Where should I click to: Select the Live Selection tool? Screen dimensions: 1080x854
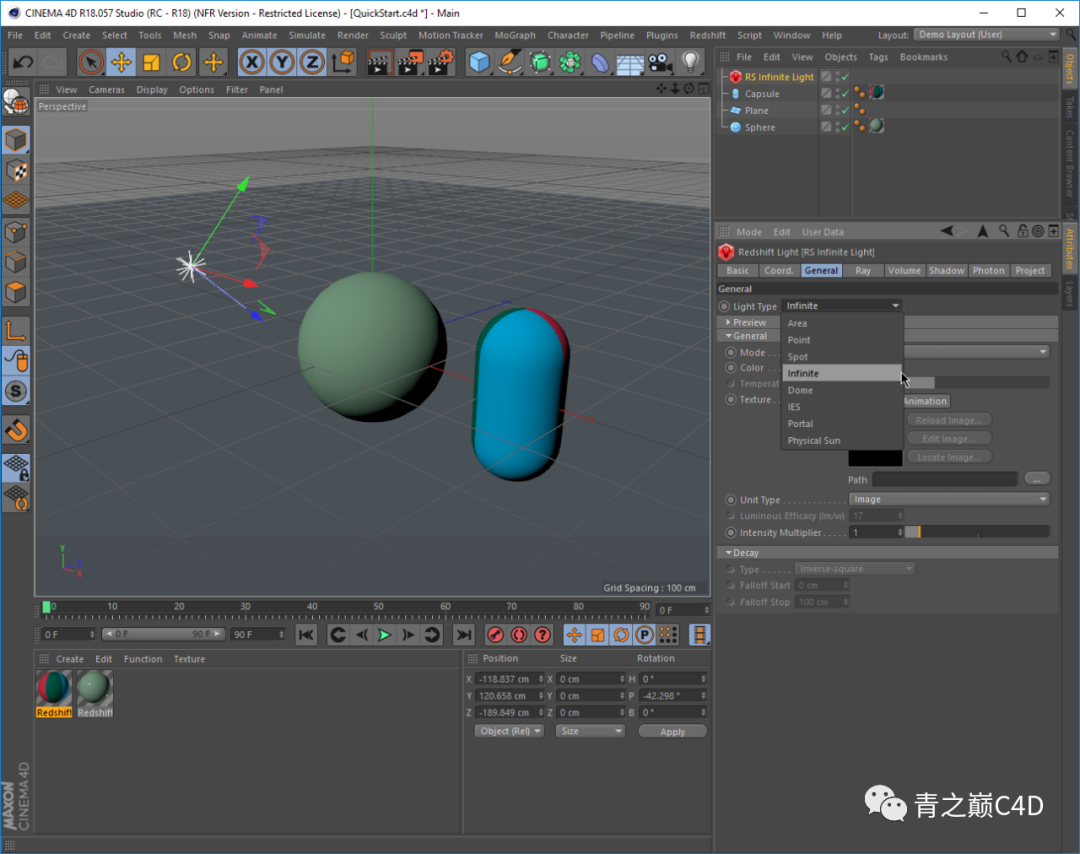[90, 63]
